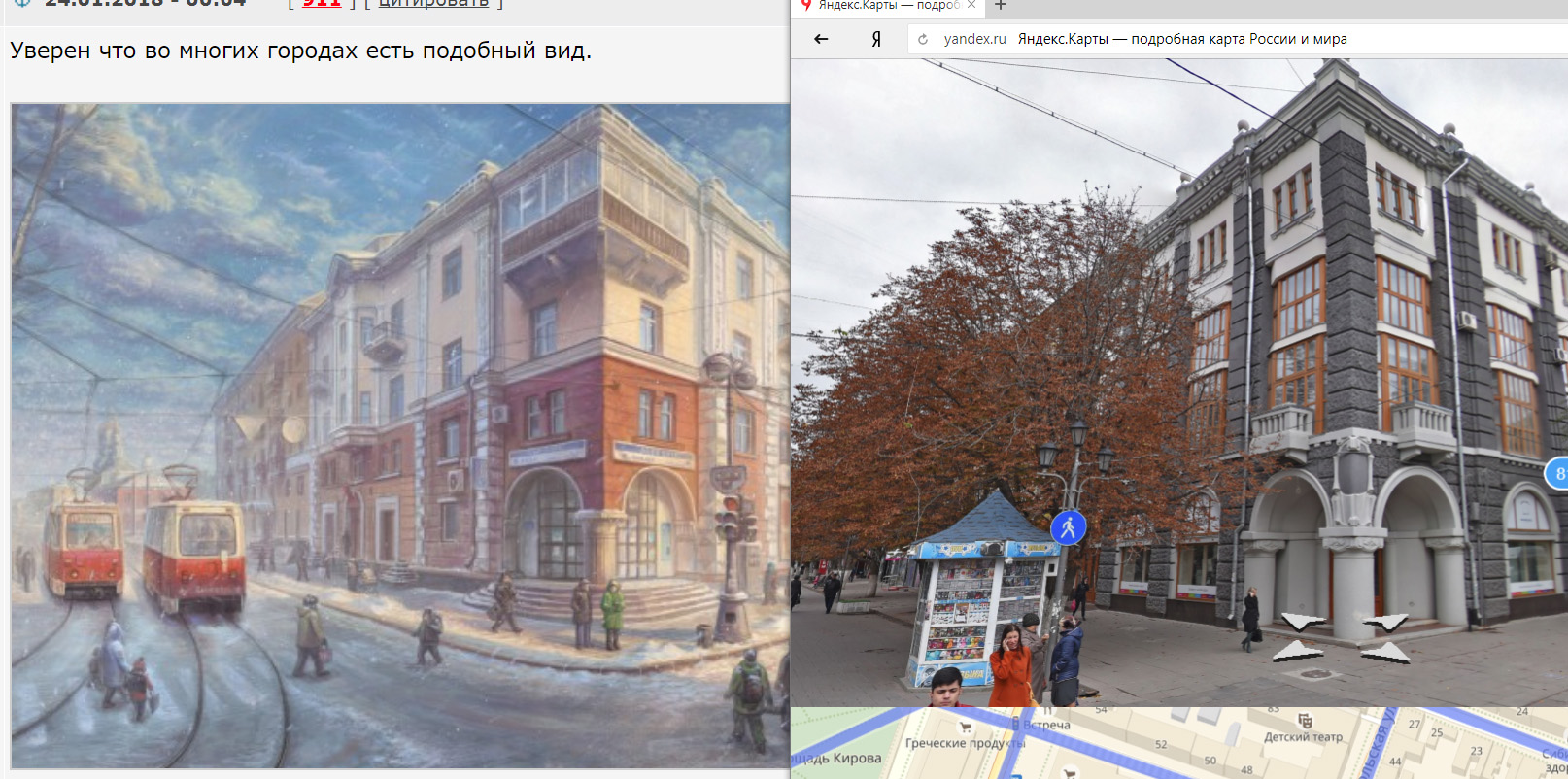This screenshot has height=779, width=1568.
Task: Select building number 23 on the map
Action: click(x=1477, y=751)
